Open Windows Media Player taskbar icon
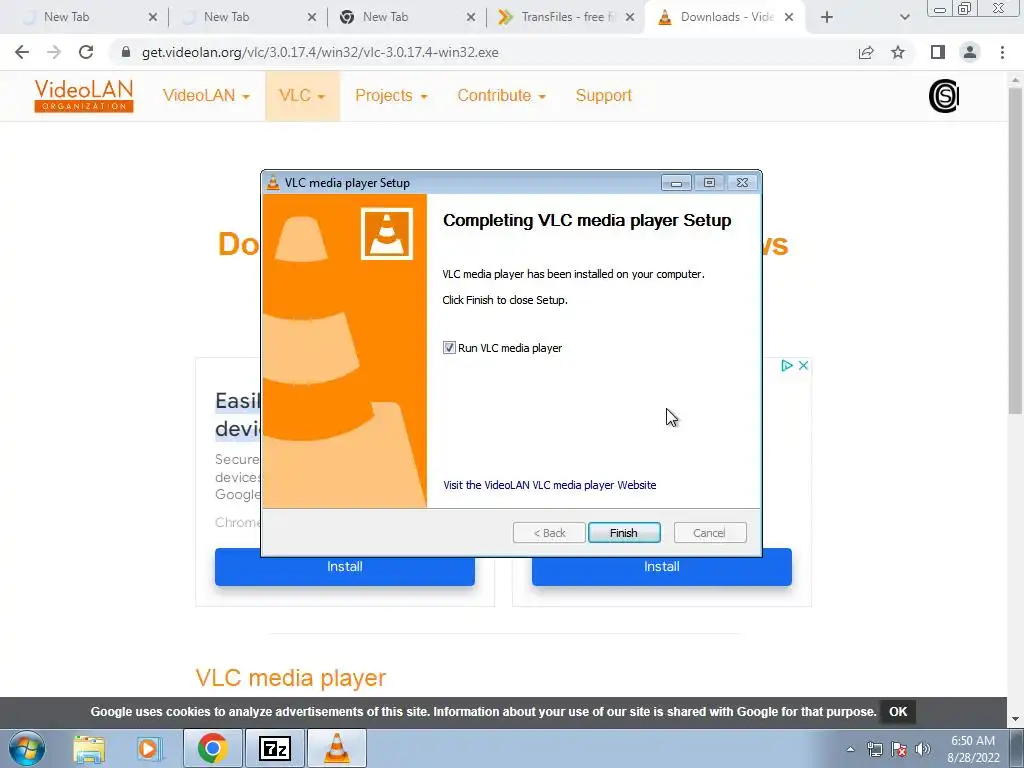Image resolution: width=1024 pixels, height=768 pixels. pos(149,748)
